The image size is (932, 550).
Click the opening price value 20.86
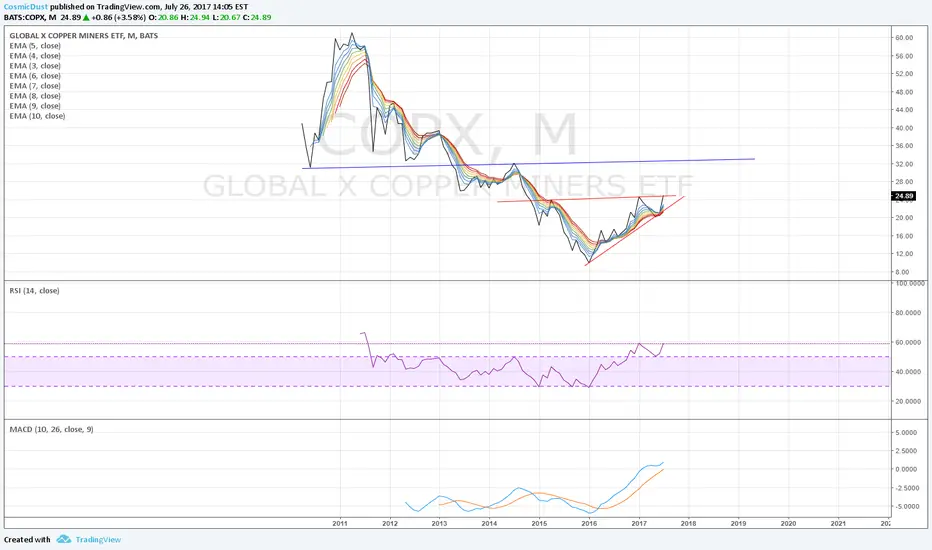click(x=168, y=17)
